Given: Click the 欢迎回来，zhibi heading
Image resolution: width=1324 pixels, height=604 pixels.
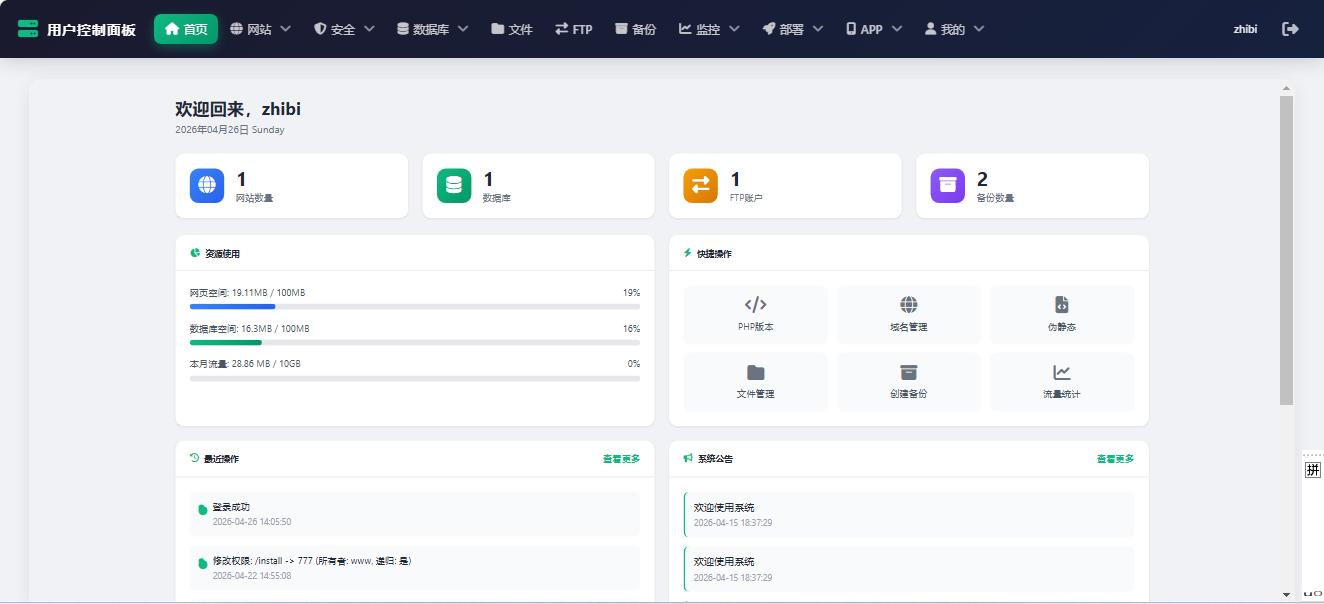Looking at the screenshot, I should [238, 109].
